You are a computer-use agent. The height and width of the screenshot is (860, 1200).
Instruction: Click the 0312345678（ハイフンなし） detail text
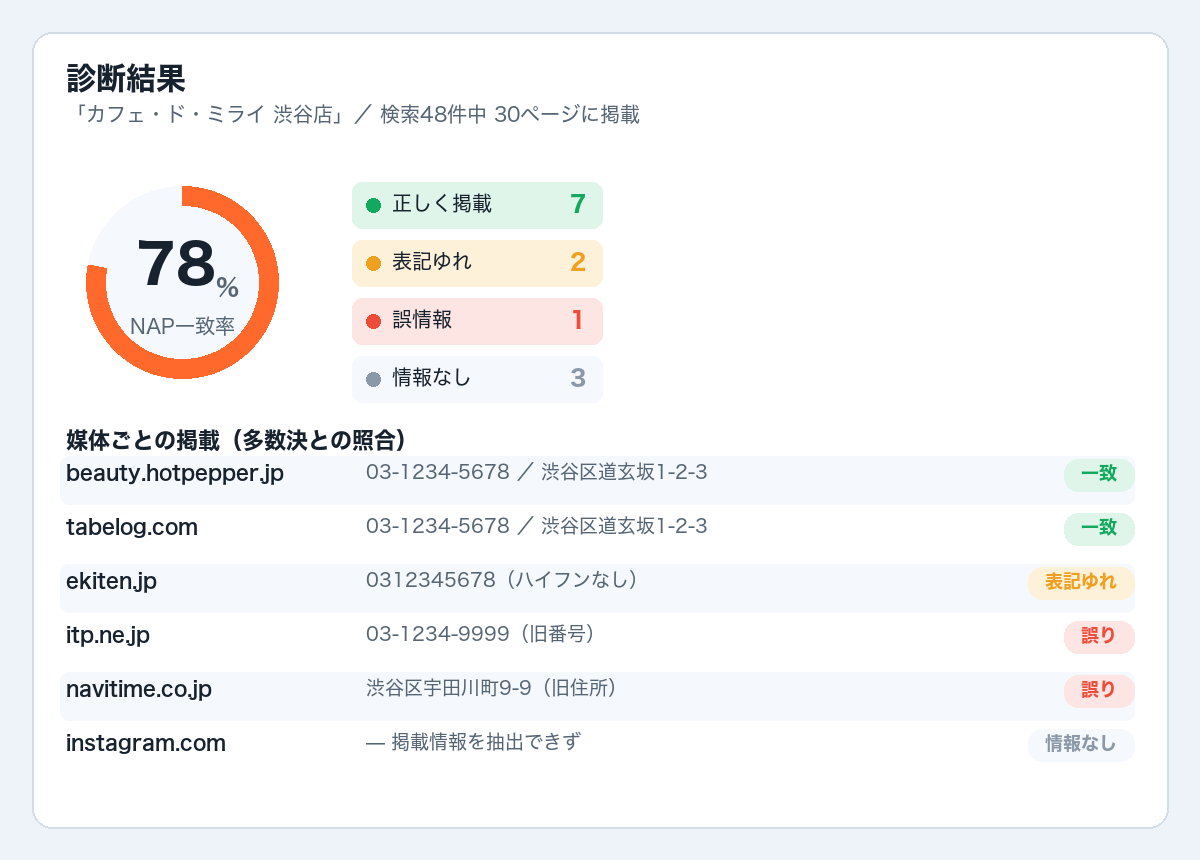[x=502, y=580]
